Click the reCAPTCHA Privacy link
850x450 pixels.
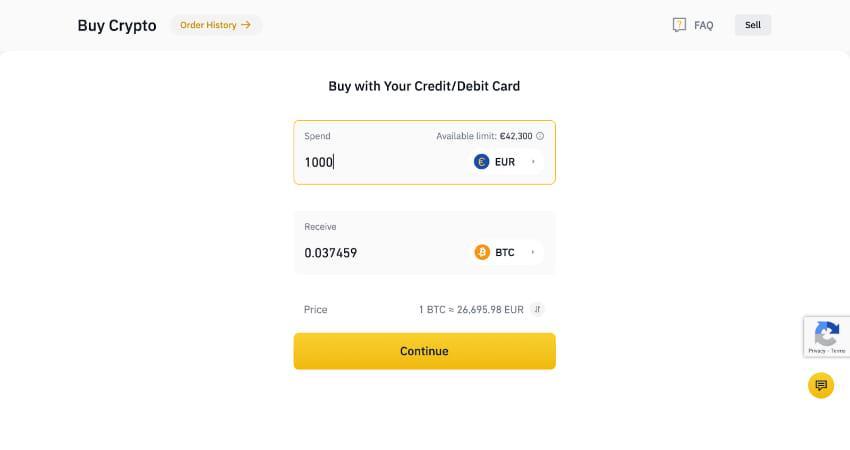coord(817,351)
